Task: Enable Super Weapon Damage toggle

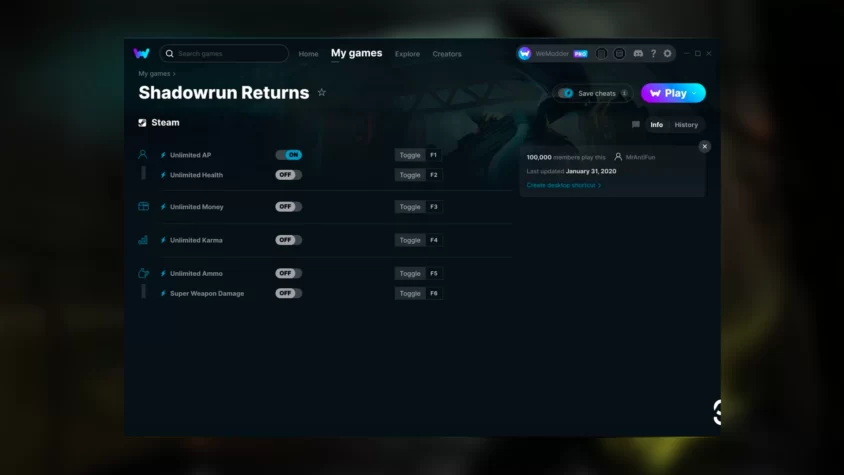Action: point(289,293)
